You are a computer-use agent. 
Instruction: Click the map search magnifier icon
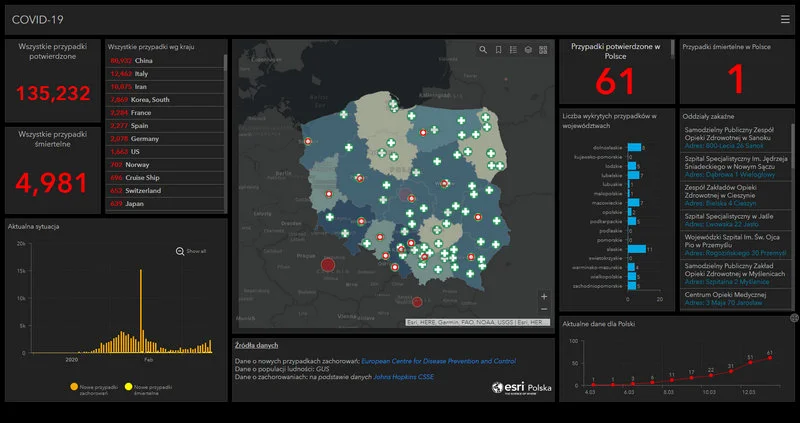coord(483,49)
